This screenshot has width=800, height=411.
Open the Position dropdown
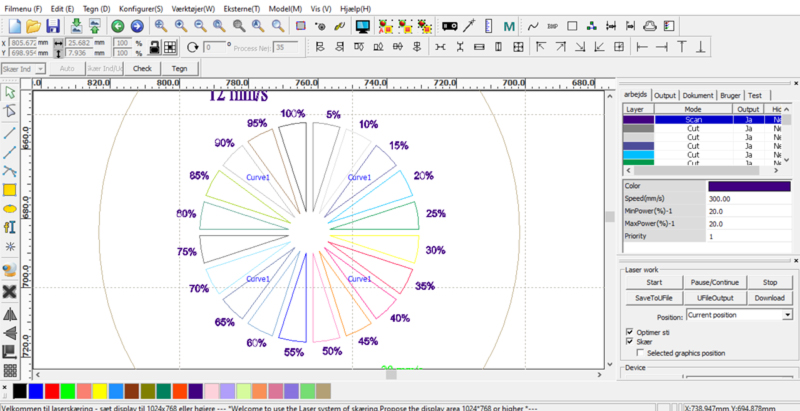tap(789, 314)
